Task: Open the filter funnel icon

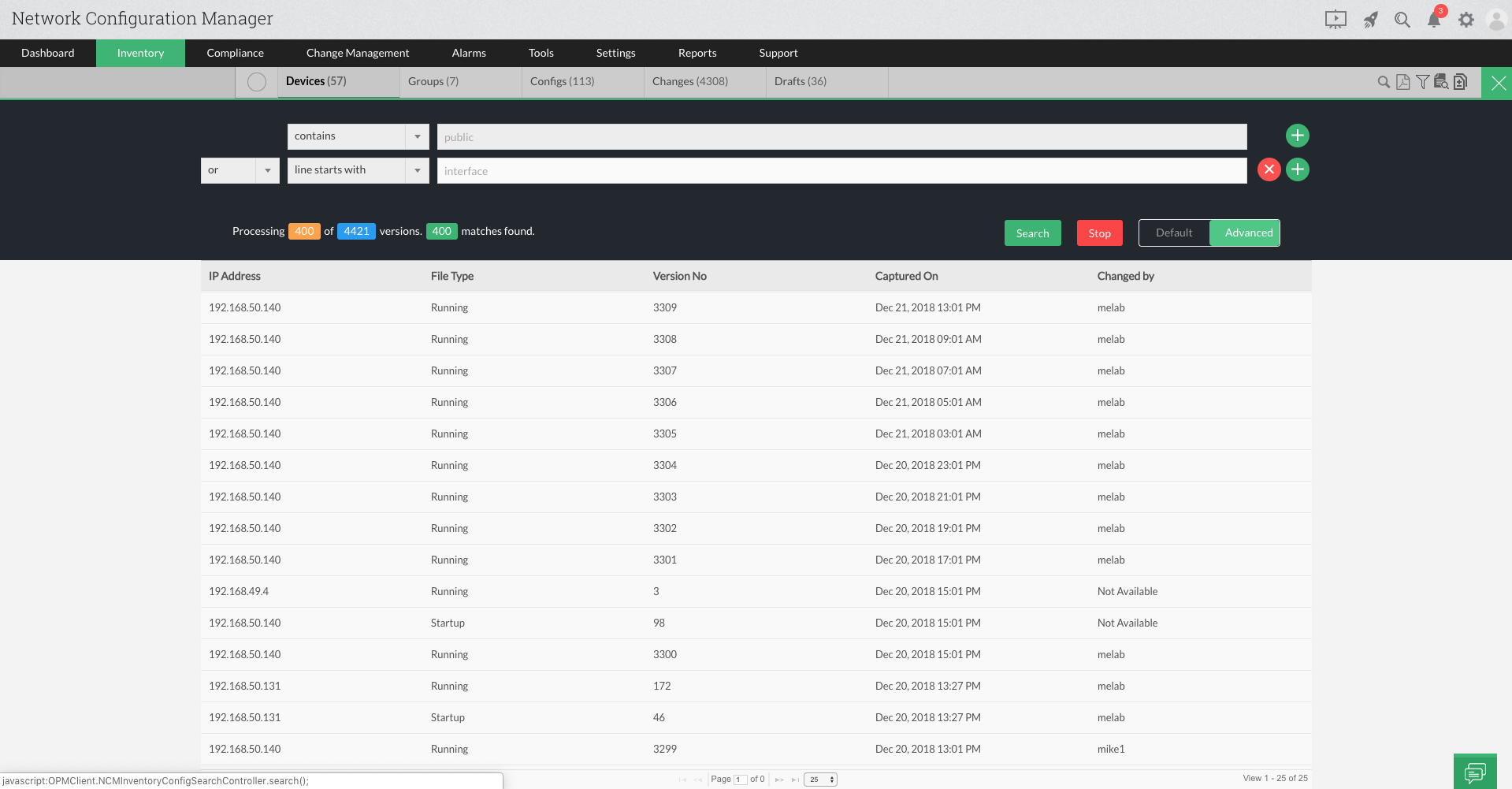Action: tap(1422, 81)
